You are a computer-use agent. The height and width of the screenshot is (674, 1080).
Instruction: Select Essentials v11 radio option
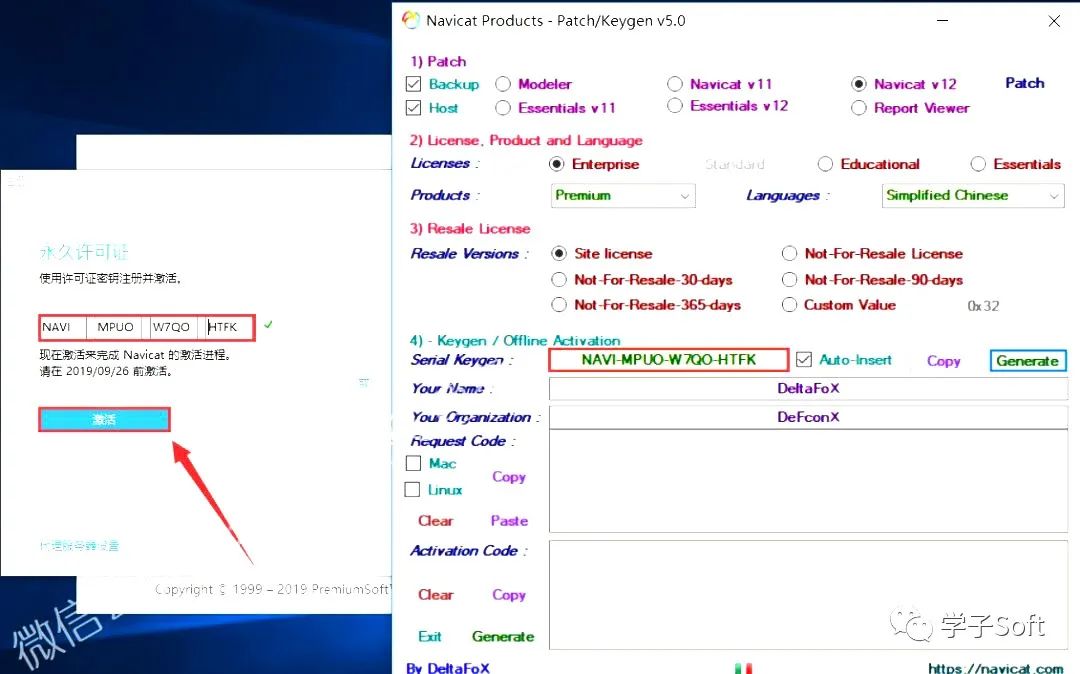503,108
